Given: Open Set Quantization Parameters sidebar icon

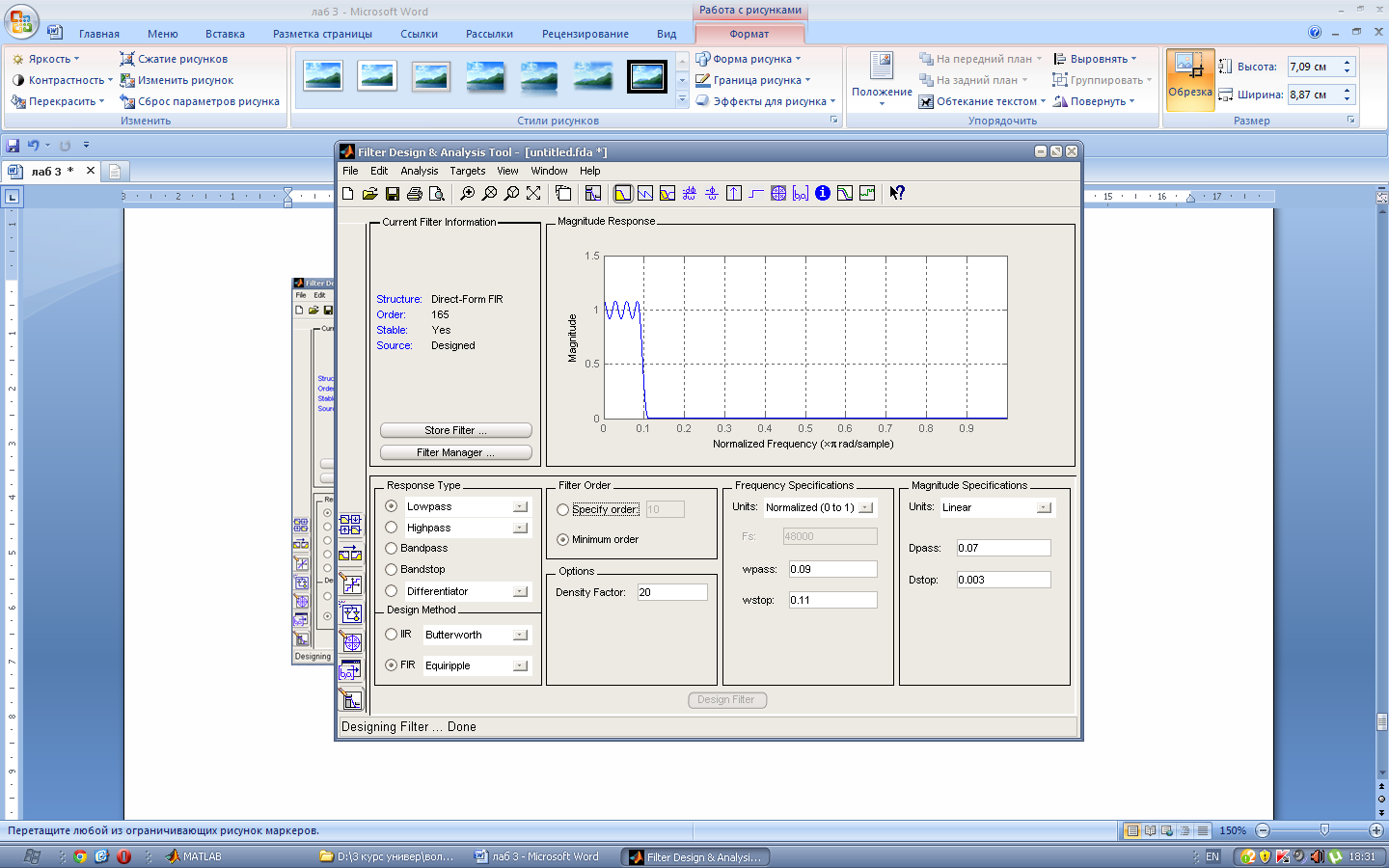Looking at the screenshot, I should [x=351, y=584].
